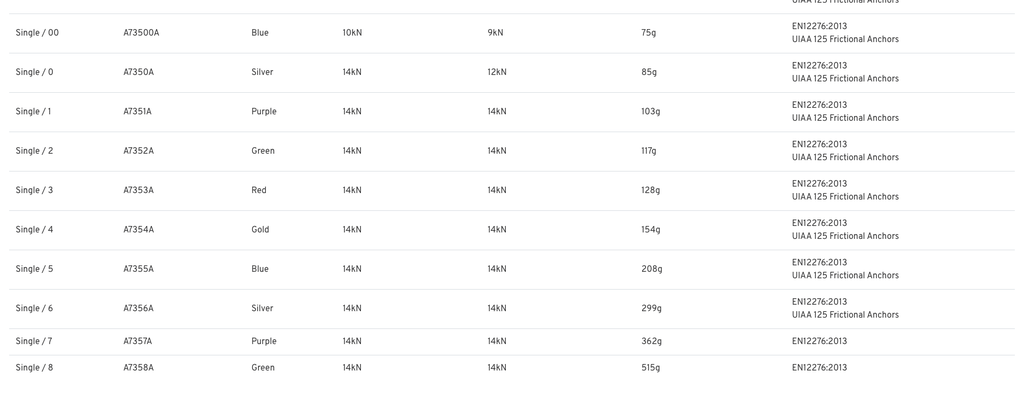
Task: Click the 515g weight value
Action: 650,368
